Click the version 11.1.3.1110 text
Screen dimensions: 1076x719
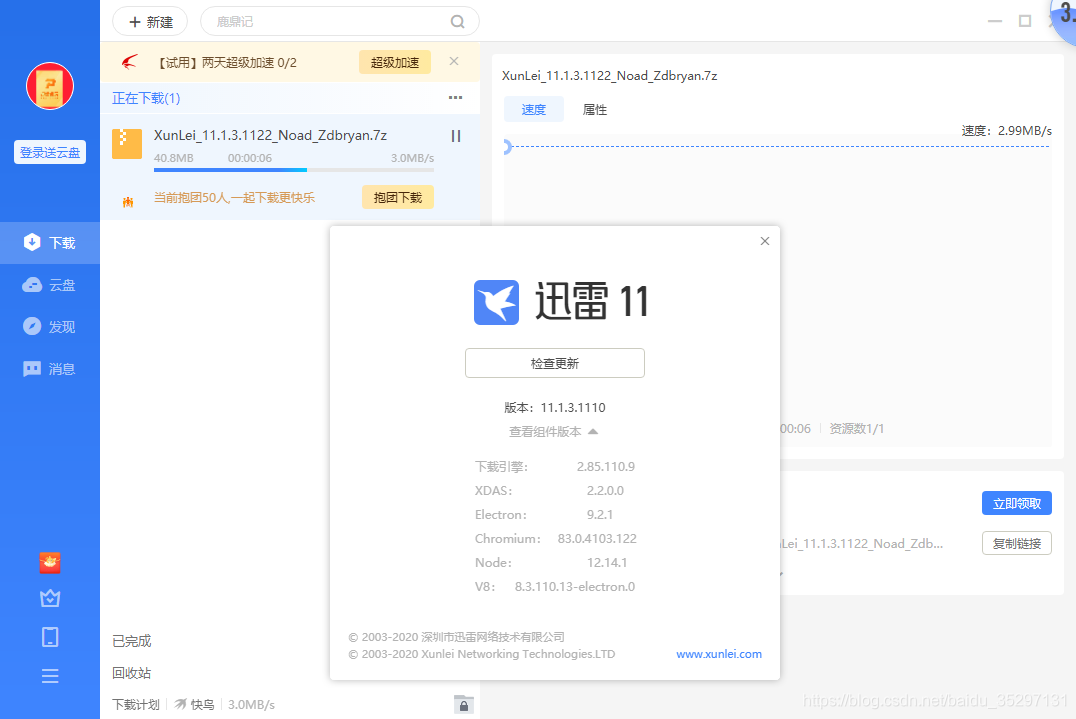click(x=573, y=408)
